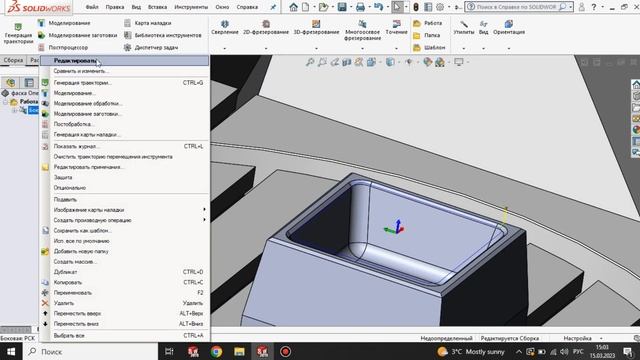Image resolution: width=640 pixels, height=360 pixels.
Task: Open Диспетчер задач in the ribbon
Action: point(151,48)
